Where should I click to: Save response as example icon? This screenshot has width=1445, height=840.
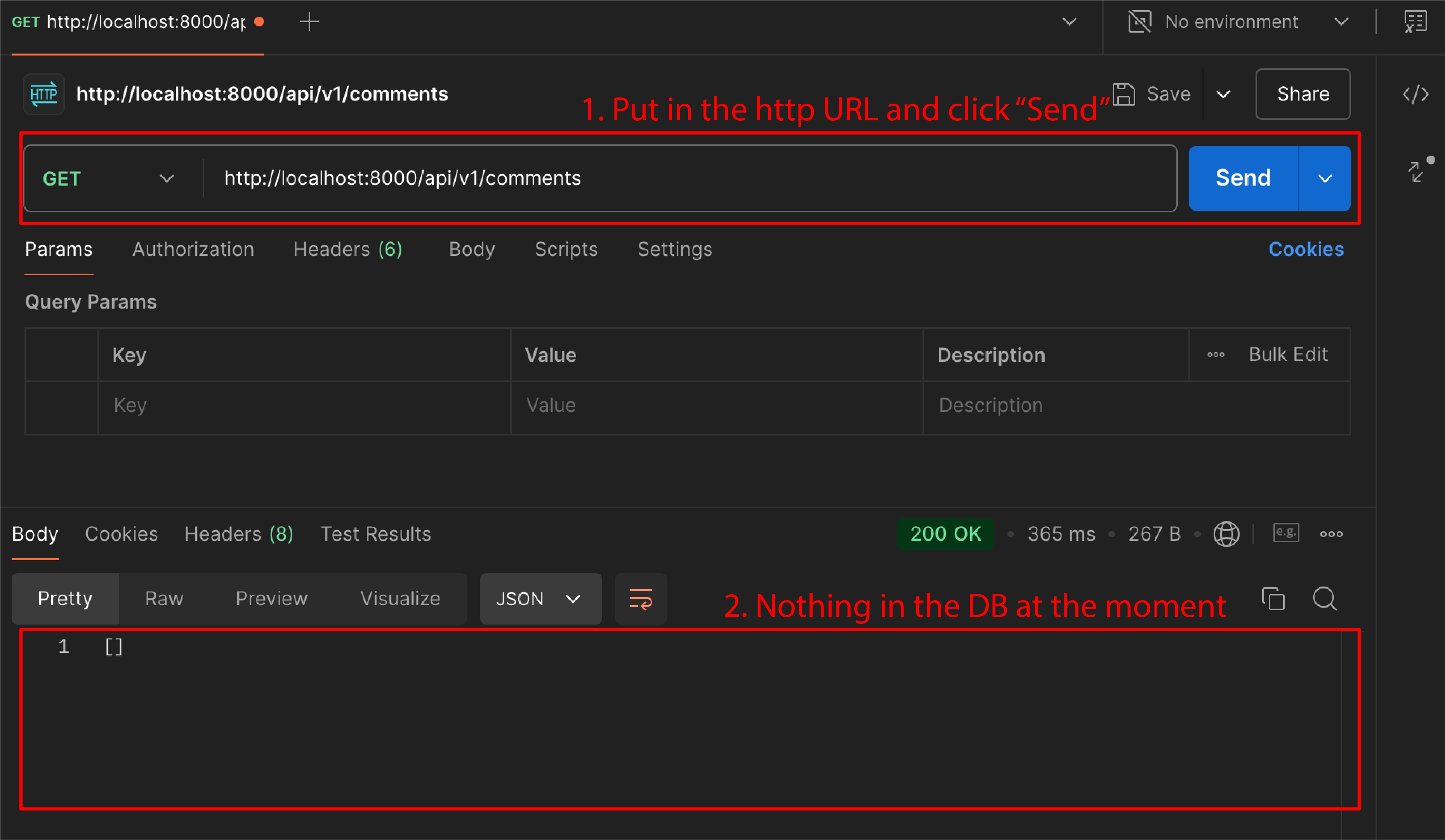[x=1285, y=533]
